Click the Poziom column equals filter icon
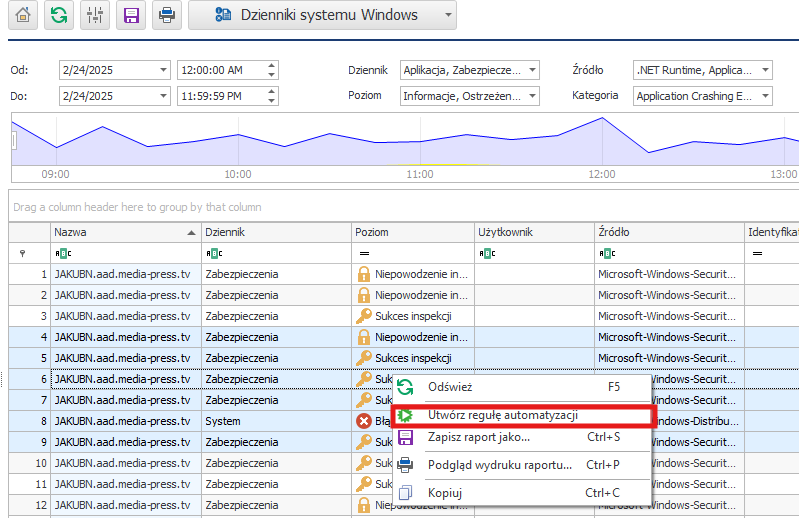The height and width of the screenshot is (518, 799). (x=364, y=253)
